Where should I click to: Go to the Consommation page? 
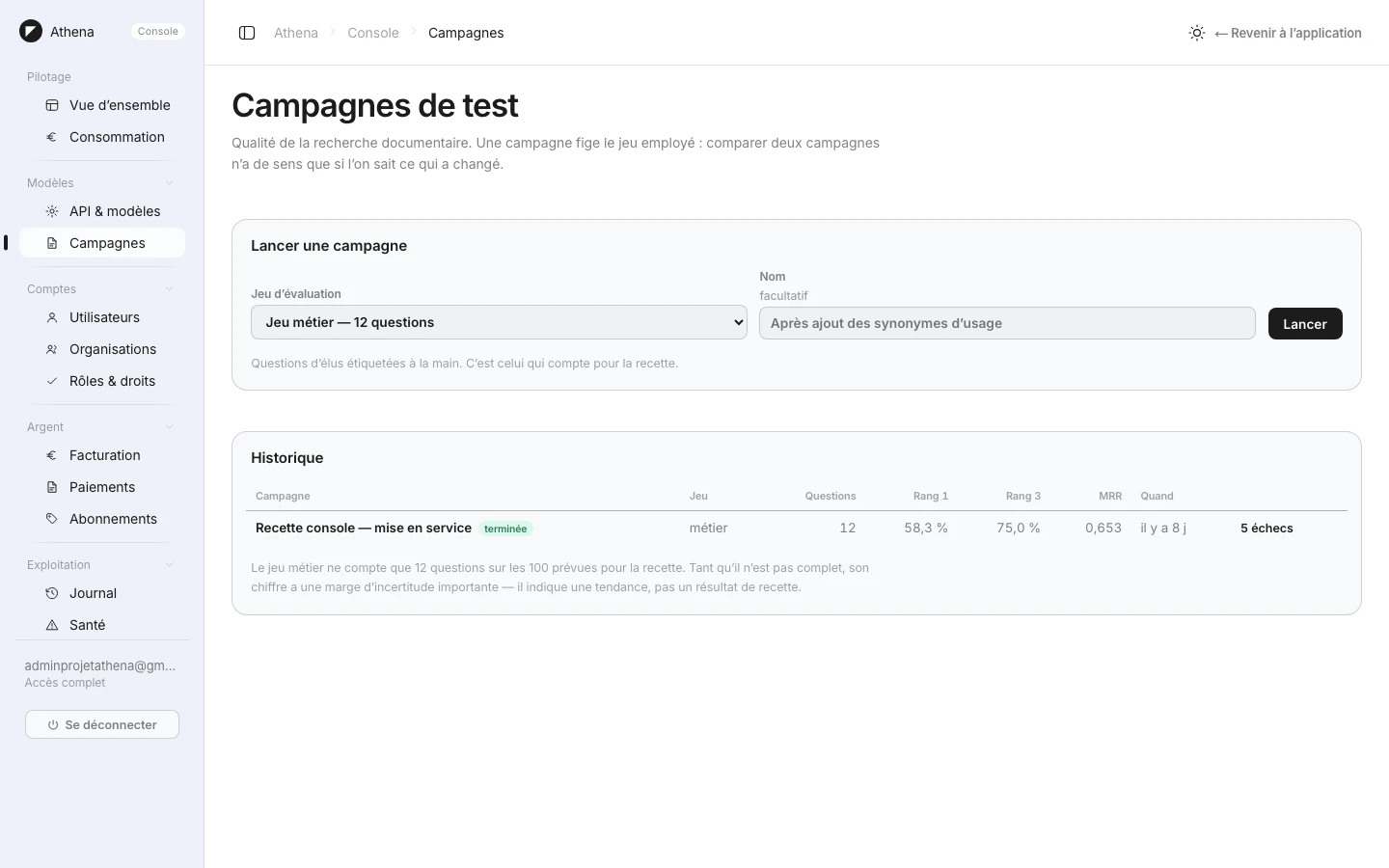pyautogui.click(x=102, y=137)
